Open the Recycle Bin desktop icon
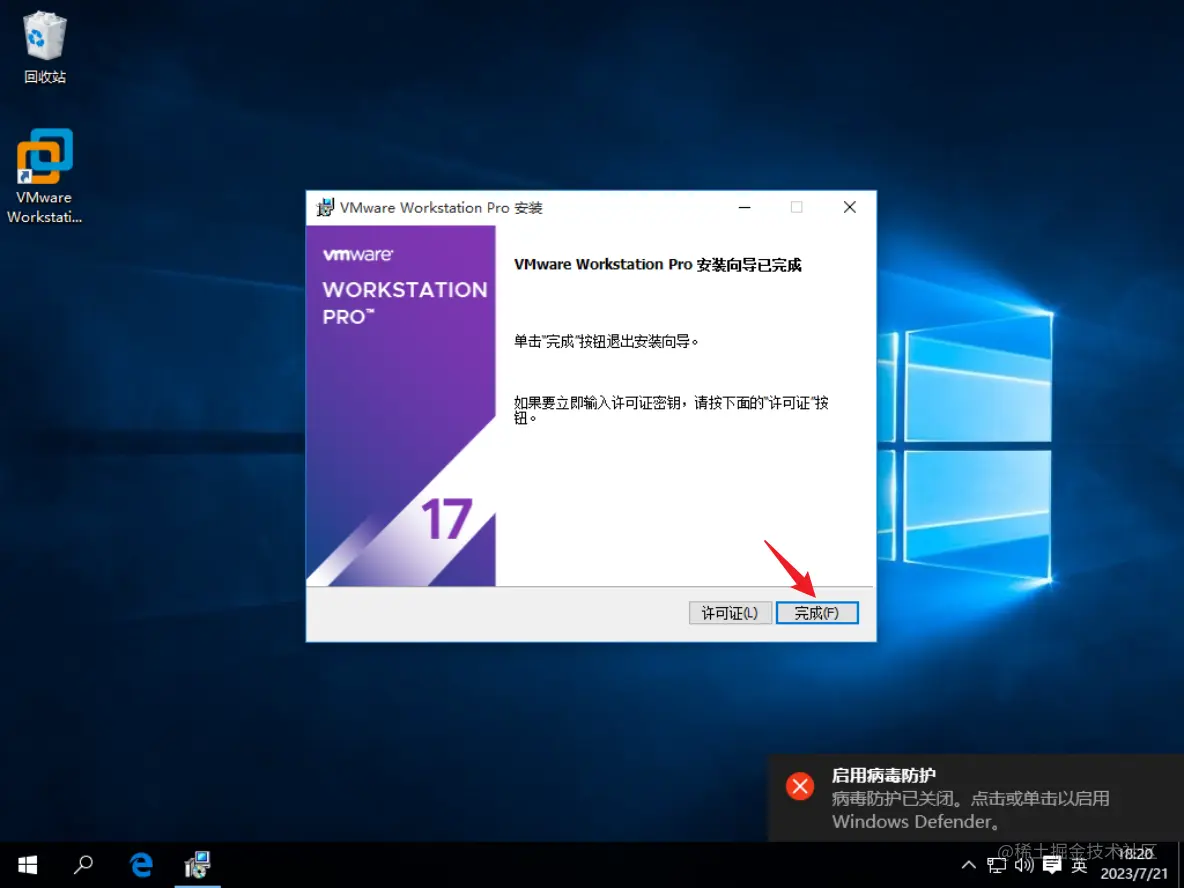 click(45, 48)
